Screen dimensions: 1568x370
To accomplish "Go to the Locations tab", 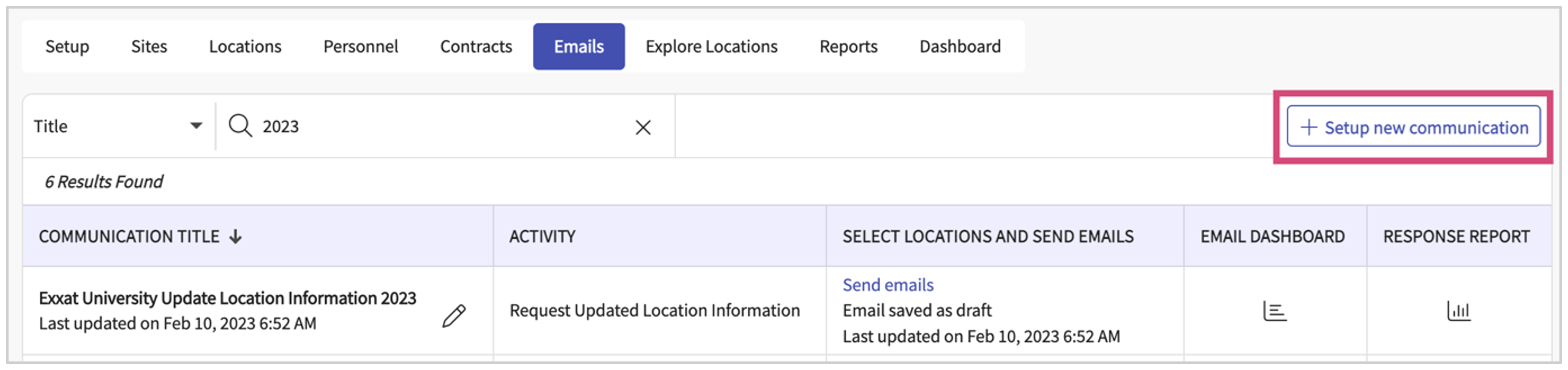I will pyautogui.click(x=245, y=47).
